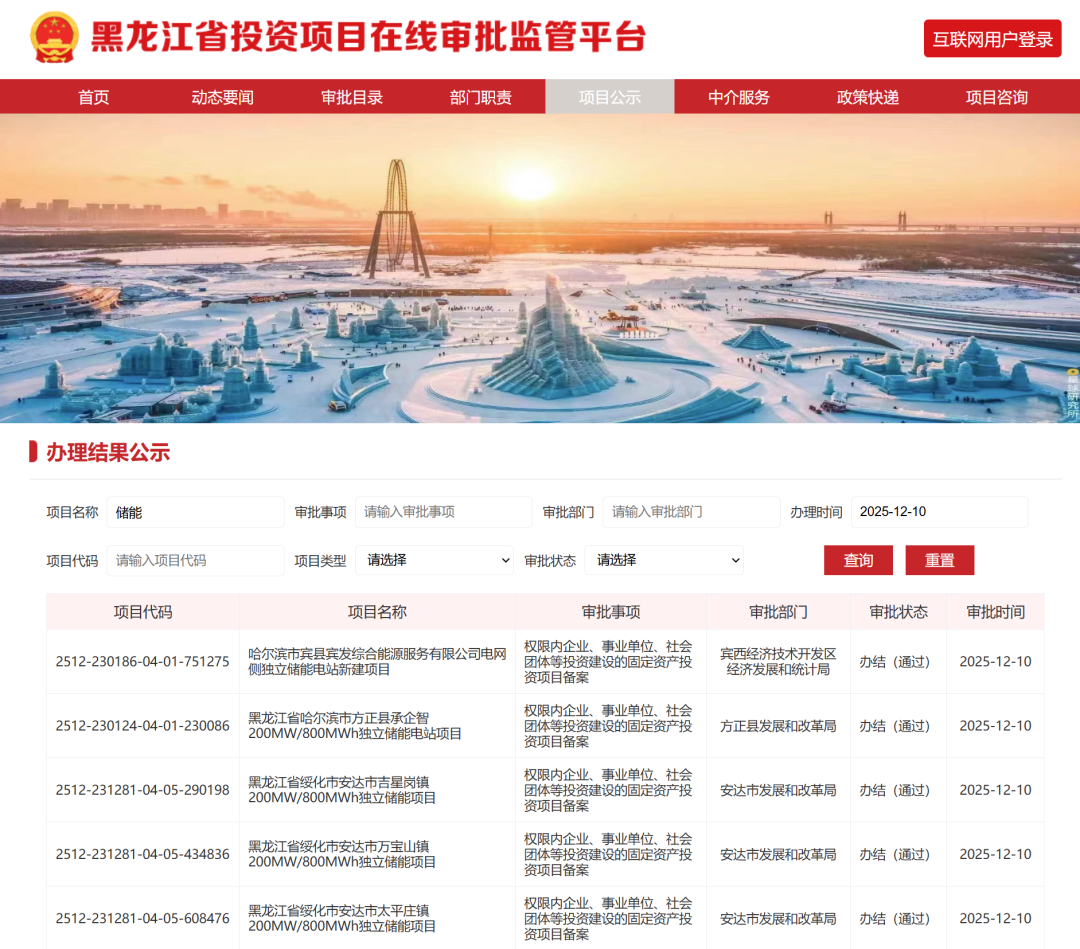The image size is (1080, 949).
Task: Expand the 项目类型 dropdown
Action: point(435,561)
